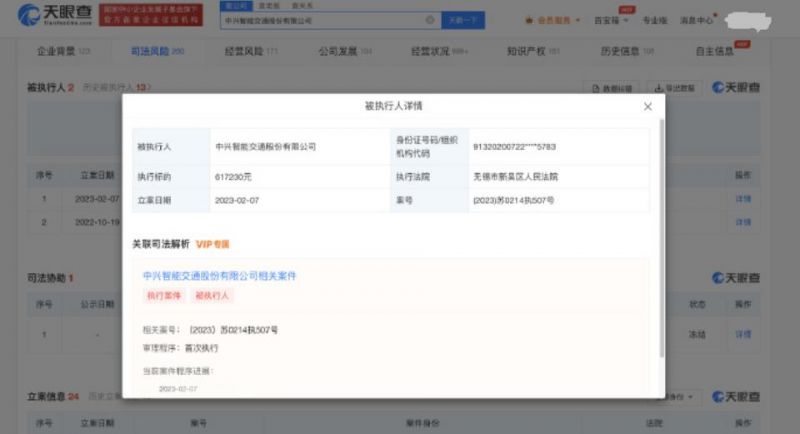800x434 pixels.
Task: Switch to the 公司发展 tab
Action: [345, 51]
